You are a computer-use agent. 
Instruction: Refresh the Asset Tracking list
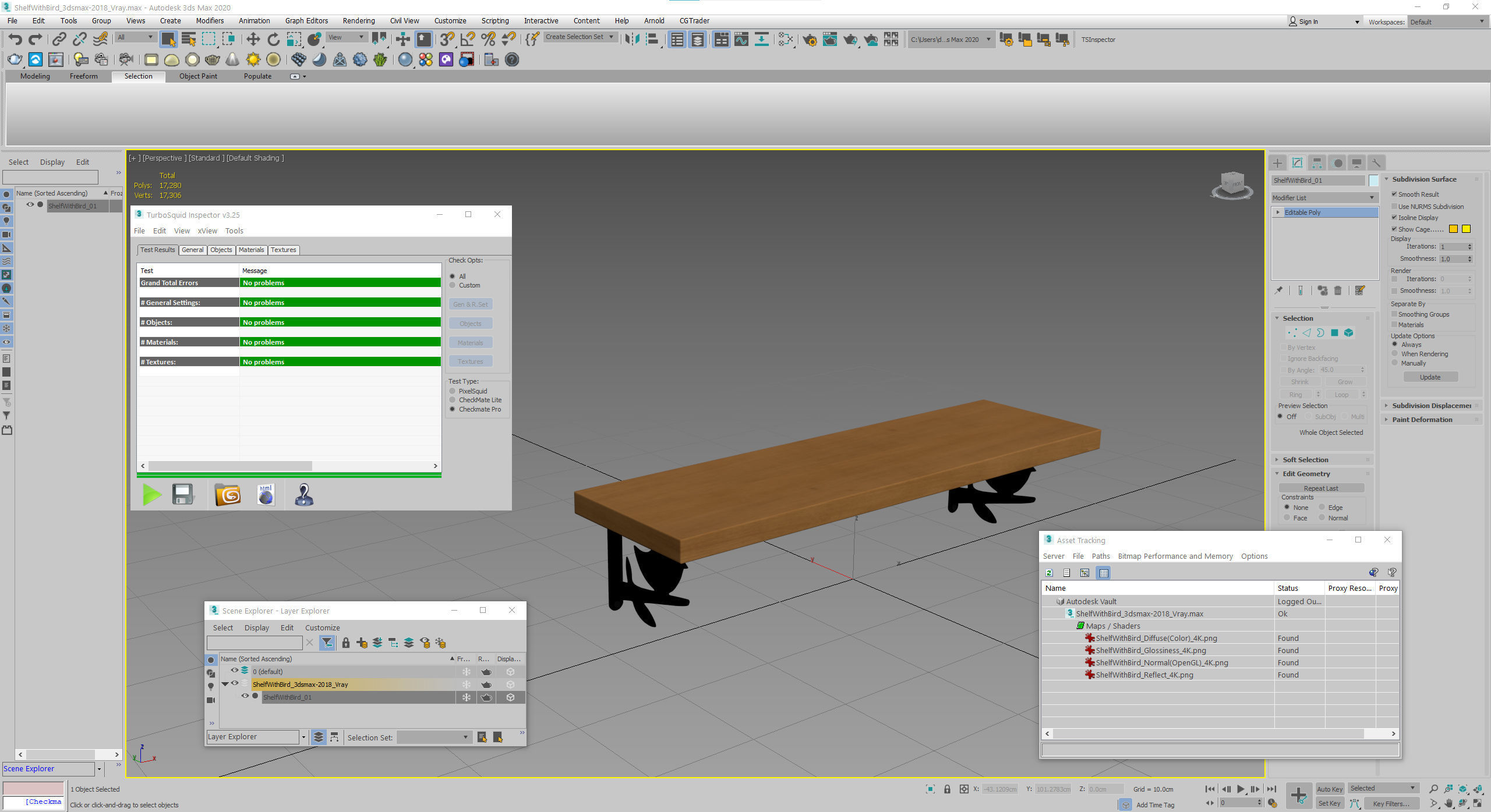click(x=1050, y=573)
